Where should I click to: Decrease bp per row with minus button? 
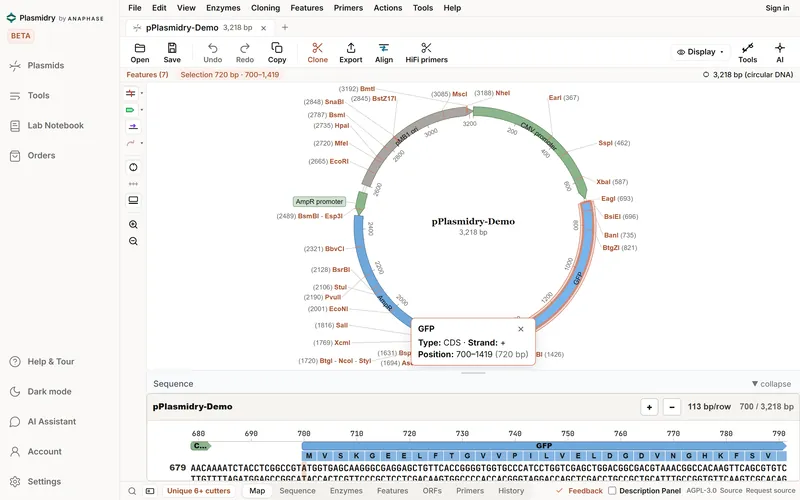point(672,407)
